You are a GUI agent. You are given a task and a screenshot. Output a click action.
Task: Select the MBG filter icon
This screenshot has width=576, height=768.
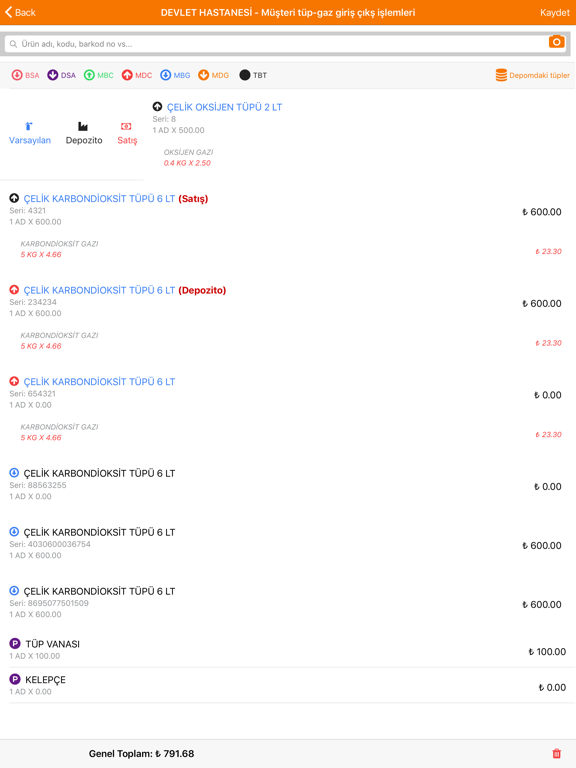point(166,75)
